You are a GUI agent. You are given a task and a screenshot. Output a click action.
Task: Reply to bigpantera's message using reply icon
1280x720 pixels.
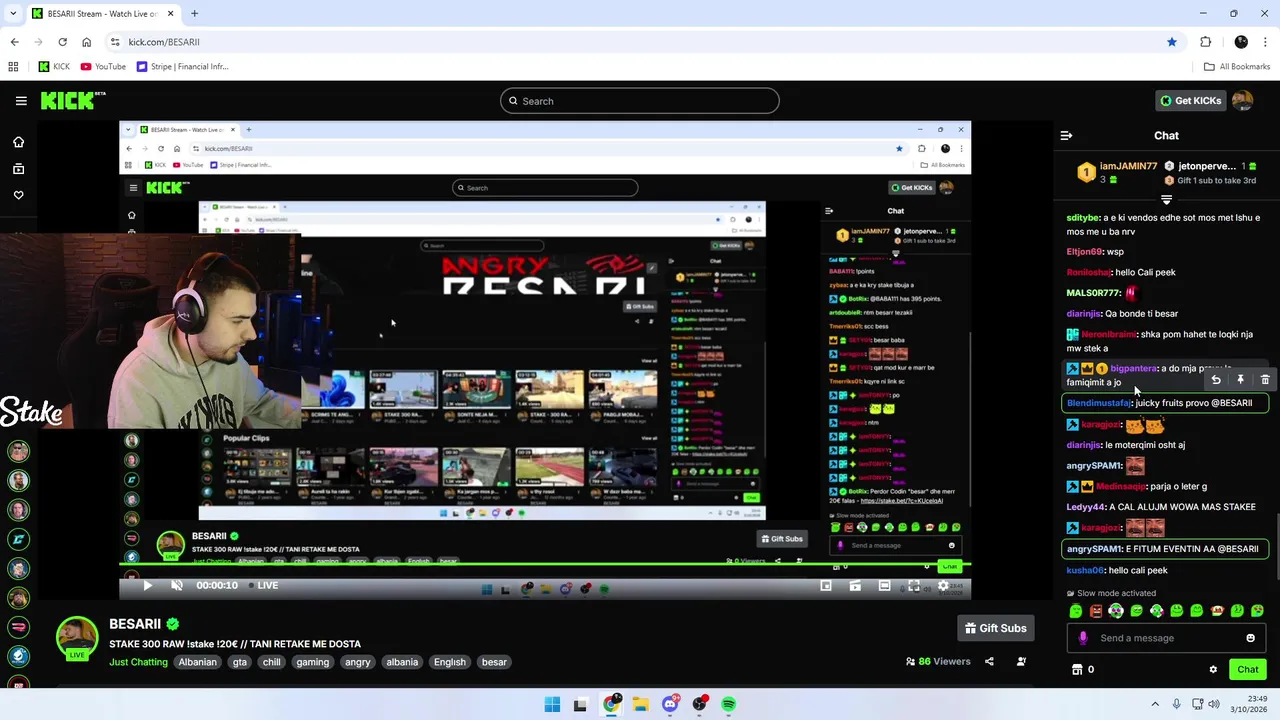[x=1216, y=380]
